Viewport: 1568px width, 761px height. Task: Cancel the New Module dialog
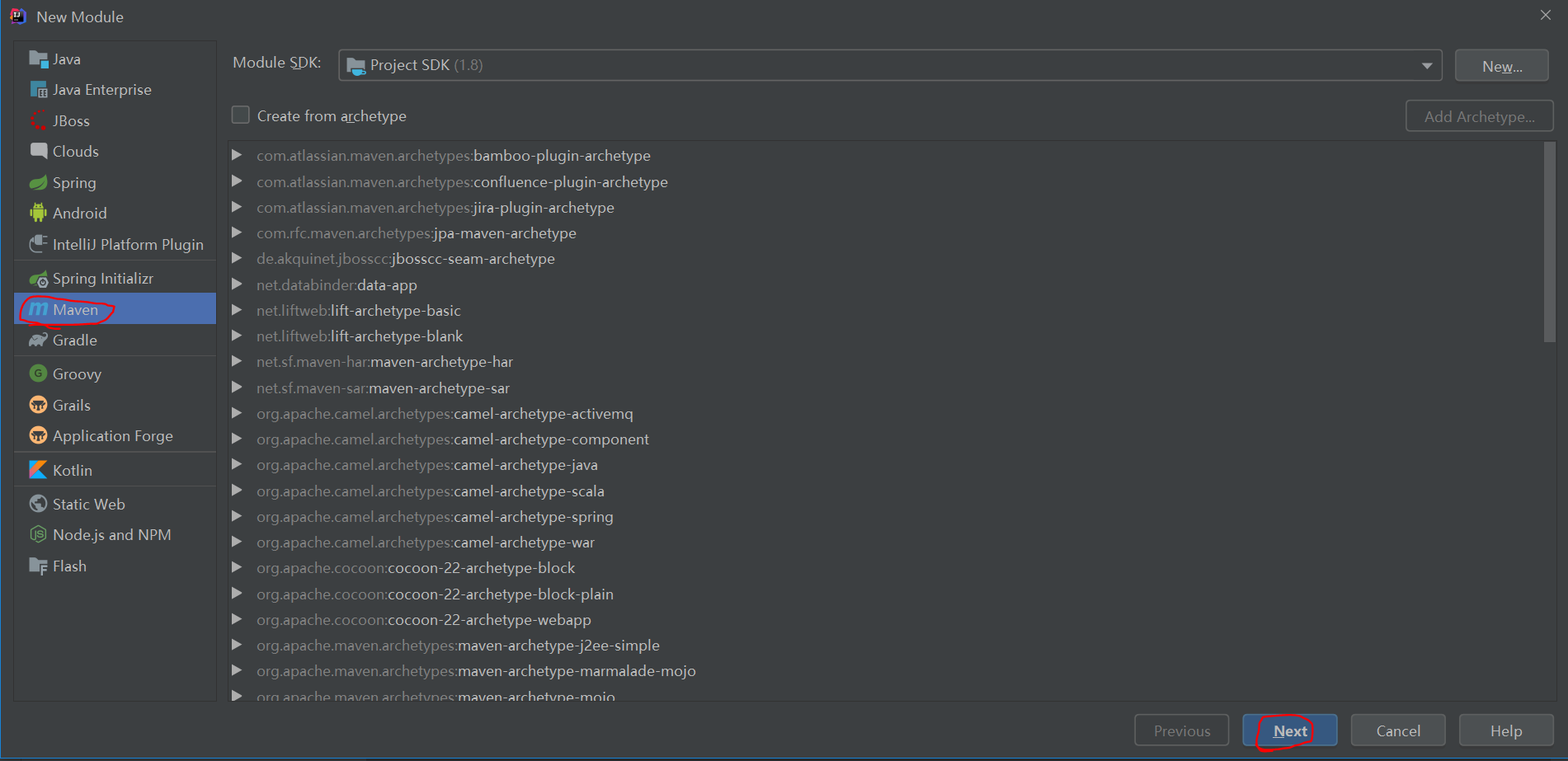tap(1398, 730)
